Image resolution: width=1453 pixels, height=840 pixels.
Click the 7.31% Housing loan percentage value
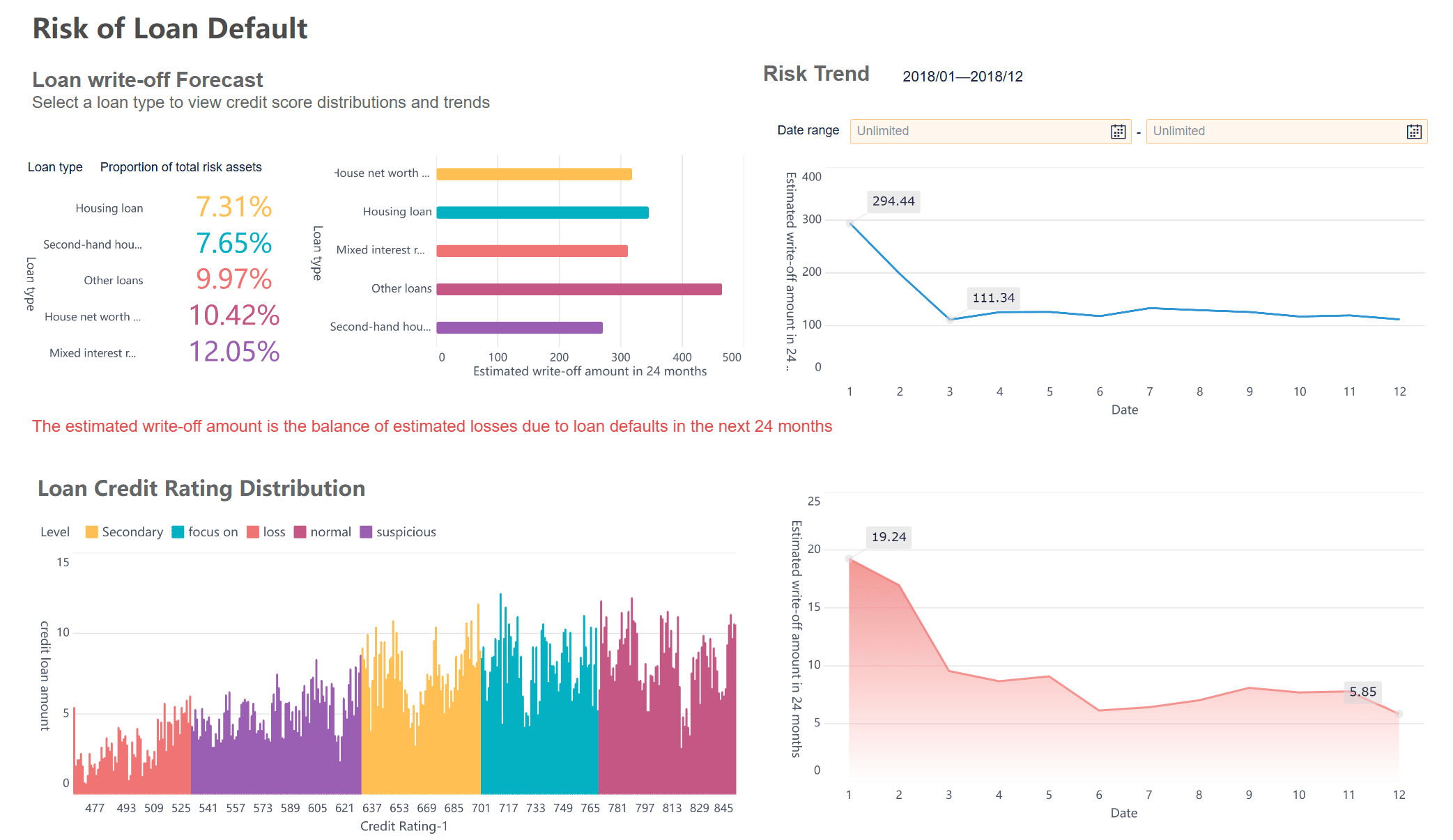tap(234, 208)
